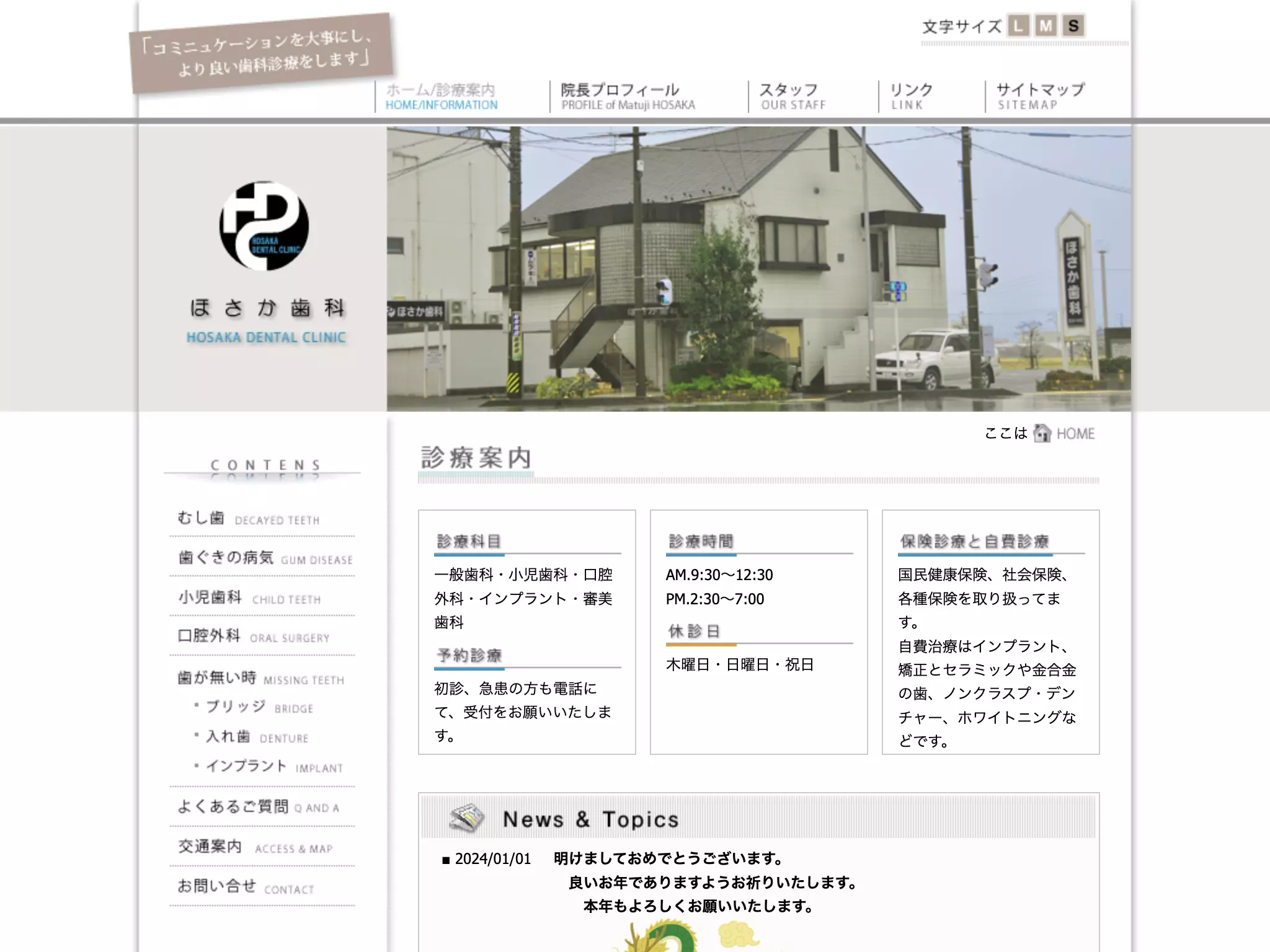
Task: Go to スタッフ OUR STAFF page
Action: pyautogui.click(x=793, y=97)
